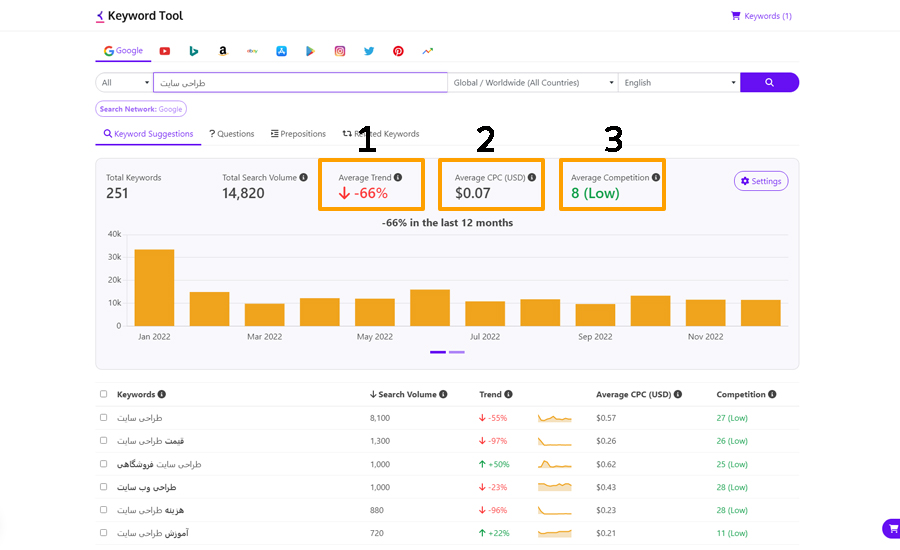This screenshot has height=550, width=900.
Task: Open the English language dropdown
Action: (x=679, y=82)
